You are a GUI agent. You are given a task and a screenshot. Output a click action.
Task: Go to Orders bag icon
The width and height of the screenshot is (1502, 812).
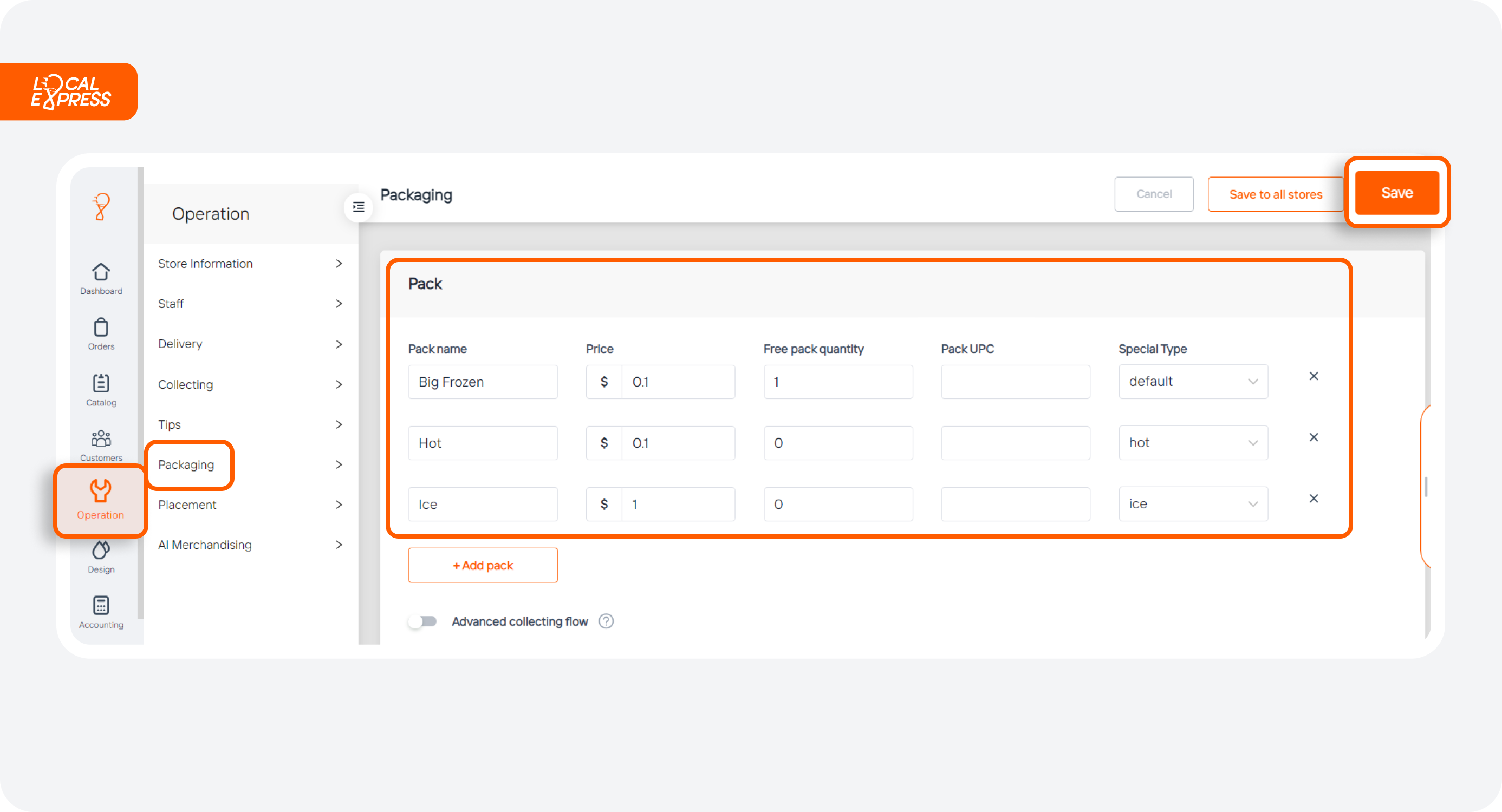pyautogui.click(x=101, y=328)
